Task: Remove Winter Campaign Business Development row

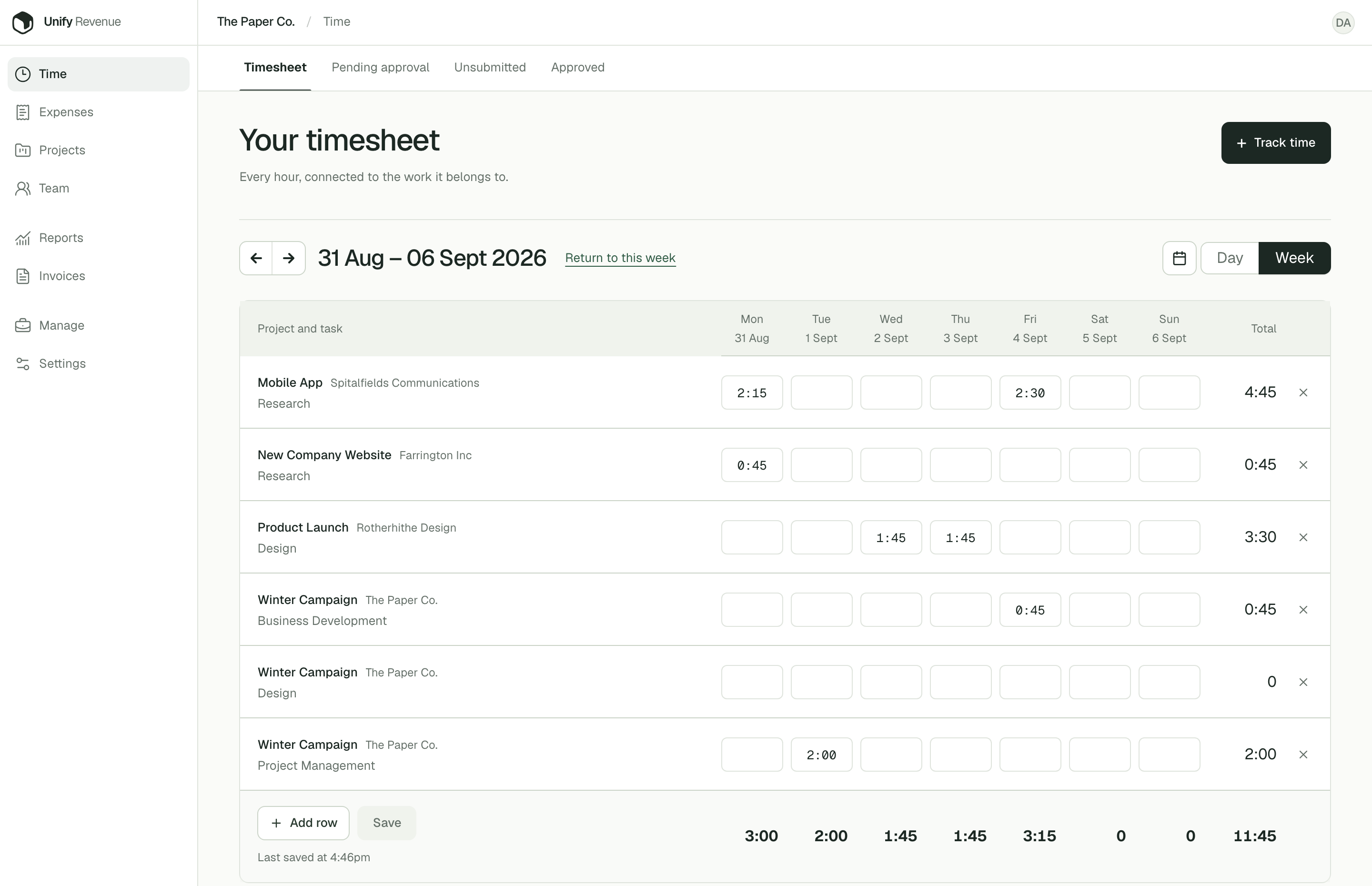Action: 1303,610
